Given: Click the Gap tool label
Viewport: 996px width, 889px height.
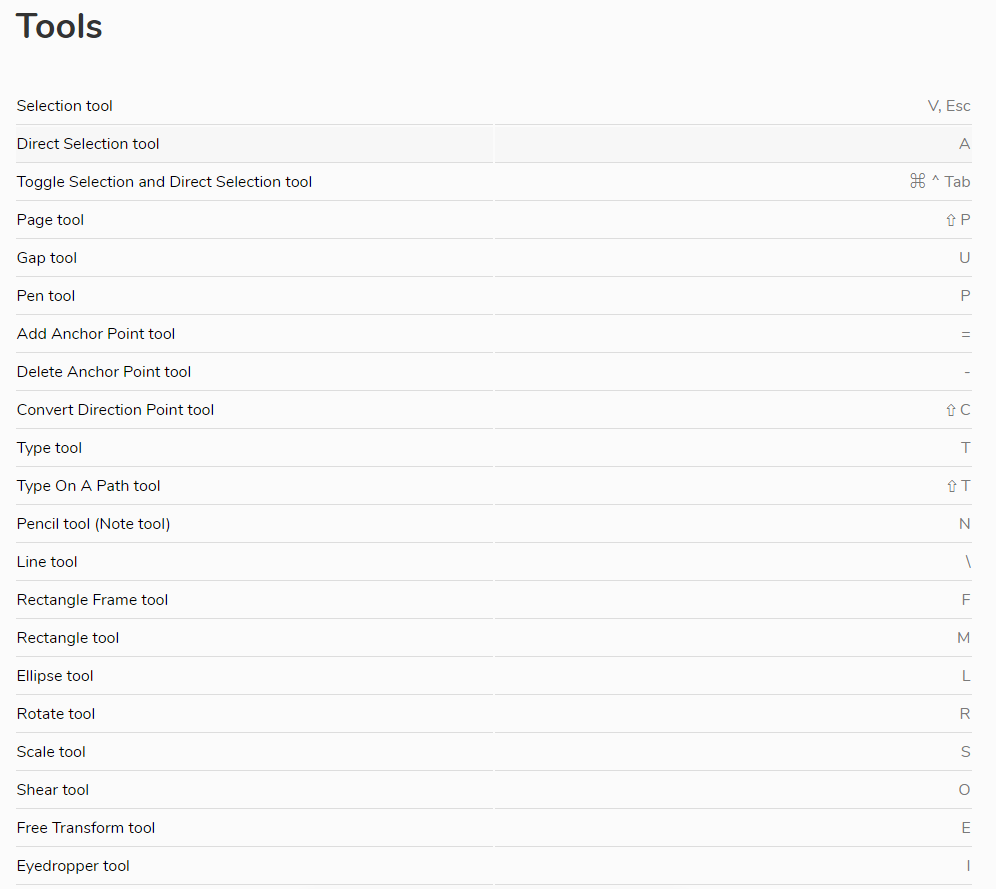Looking at the screenshot, I should [47, 258].
